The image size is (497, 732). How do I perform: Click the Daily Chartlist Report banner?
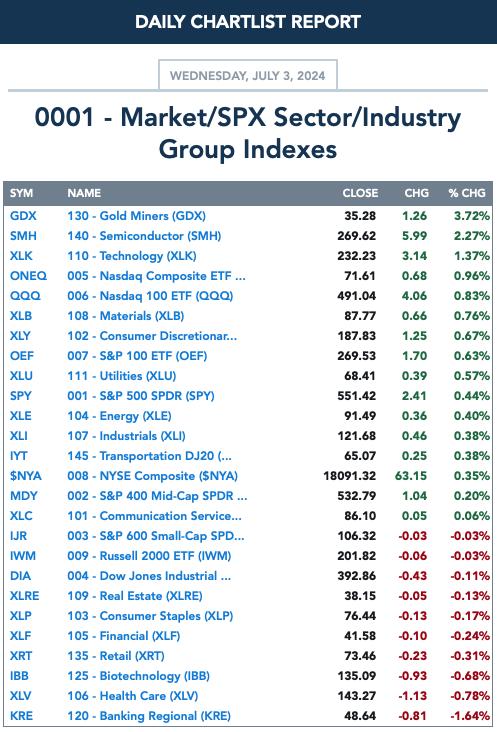coord(248,21)
